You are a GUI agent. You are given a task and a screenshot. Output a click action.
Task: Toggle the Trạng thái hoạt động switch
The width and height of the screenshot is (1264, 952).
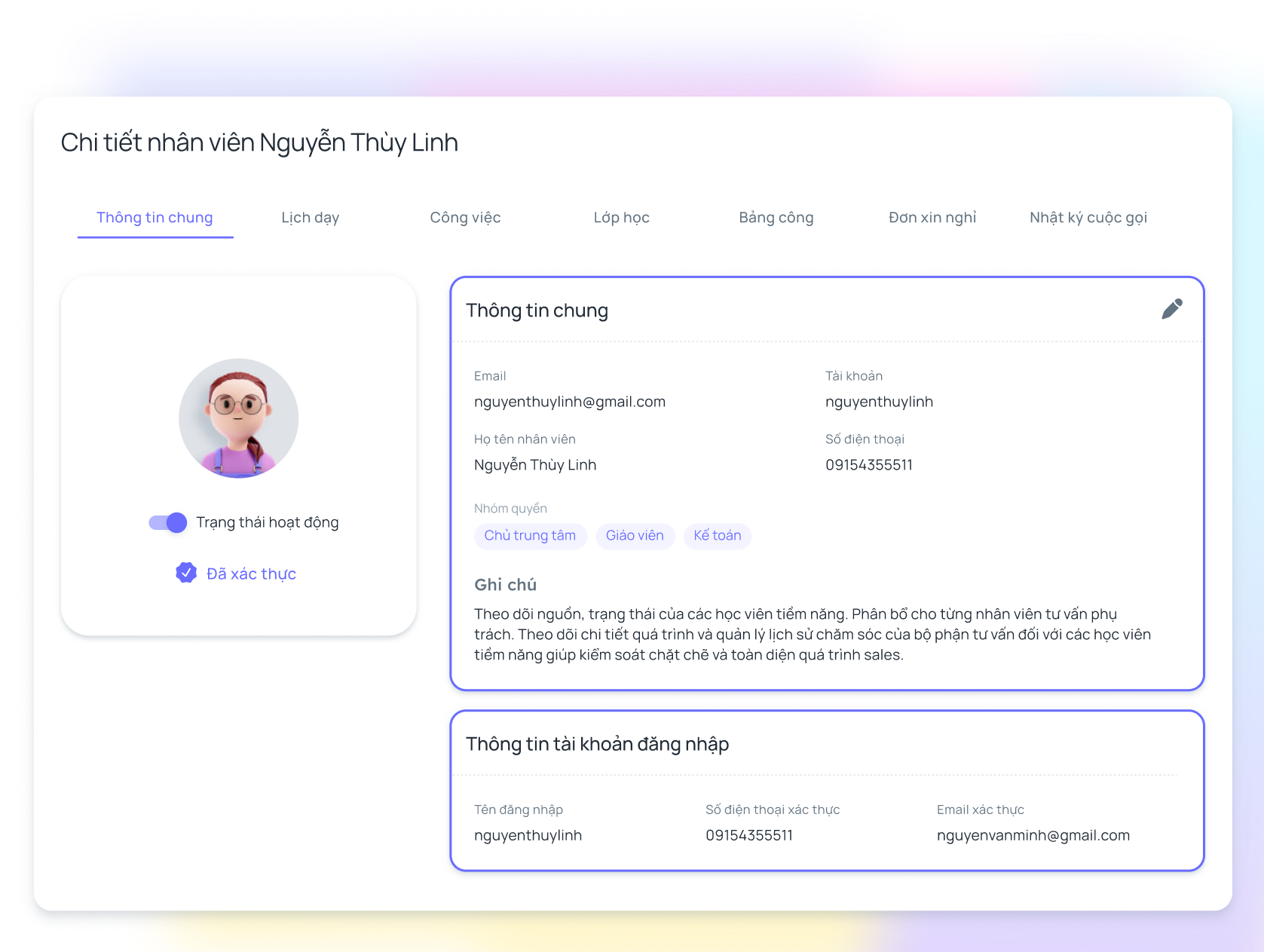coord(168,522)
